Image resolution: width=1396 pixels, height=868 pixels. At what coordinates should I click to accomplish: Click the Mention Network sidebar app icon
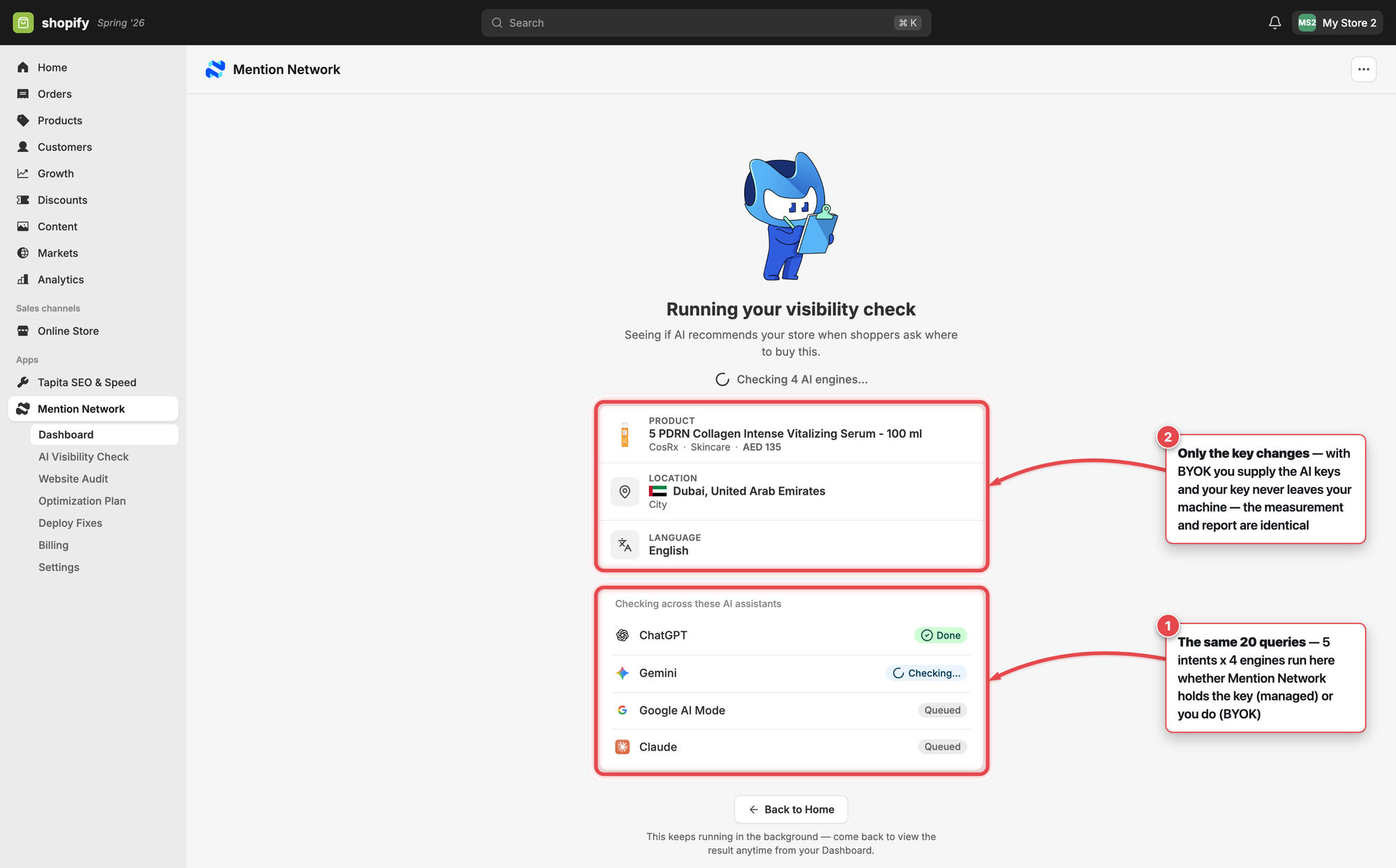23,409
